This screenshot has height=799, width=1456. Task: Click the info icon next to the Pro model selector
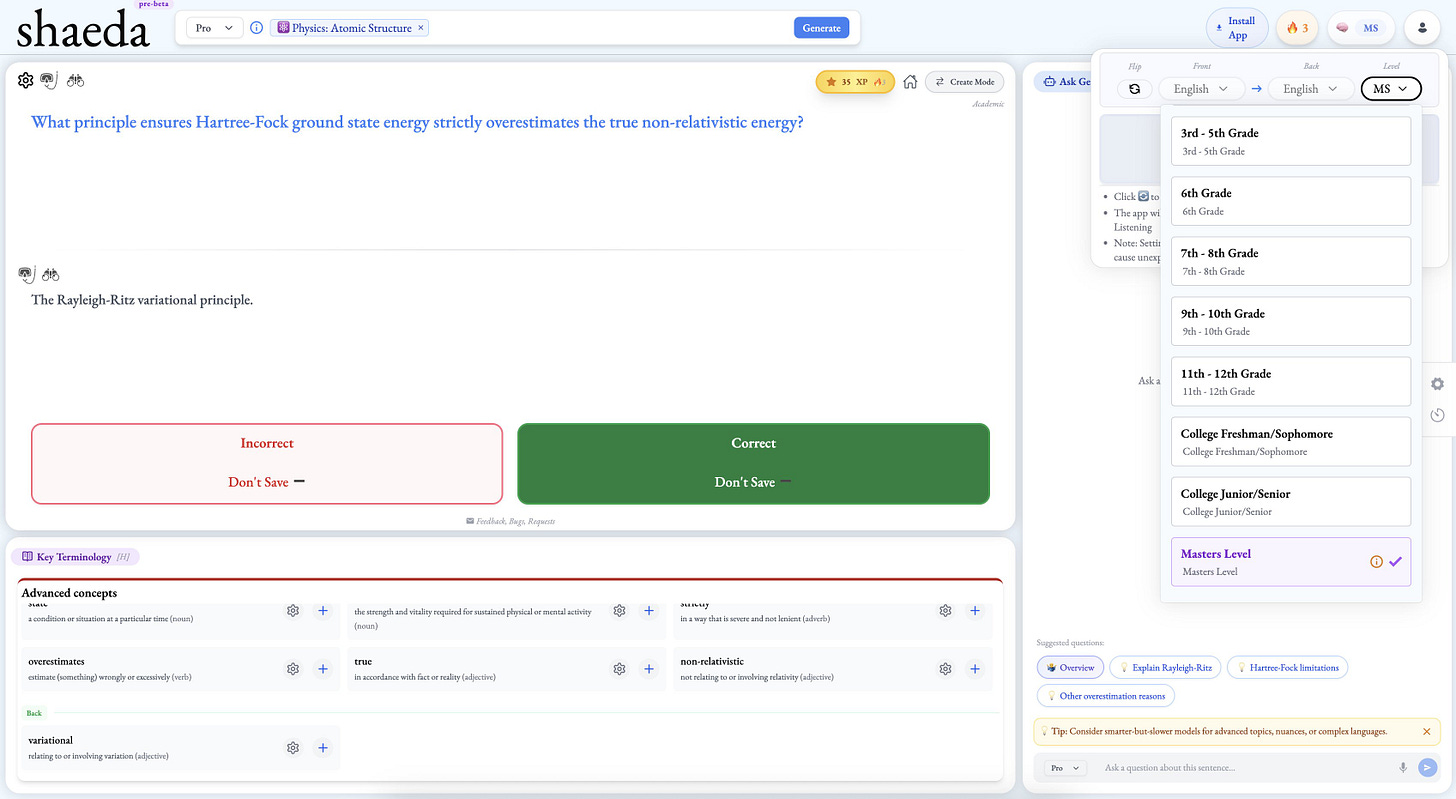click(x=257, y=28)
